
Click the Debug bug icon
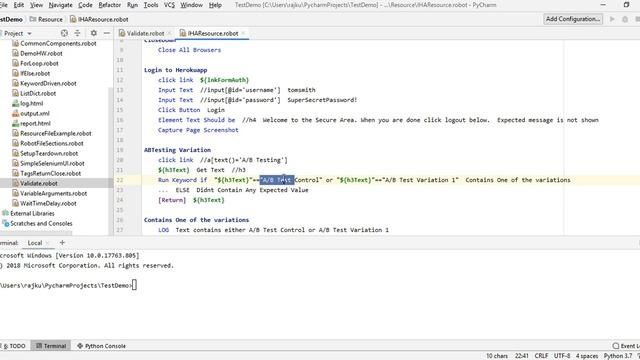coord(625,19)
